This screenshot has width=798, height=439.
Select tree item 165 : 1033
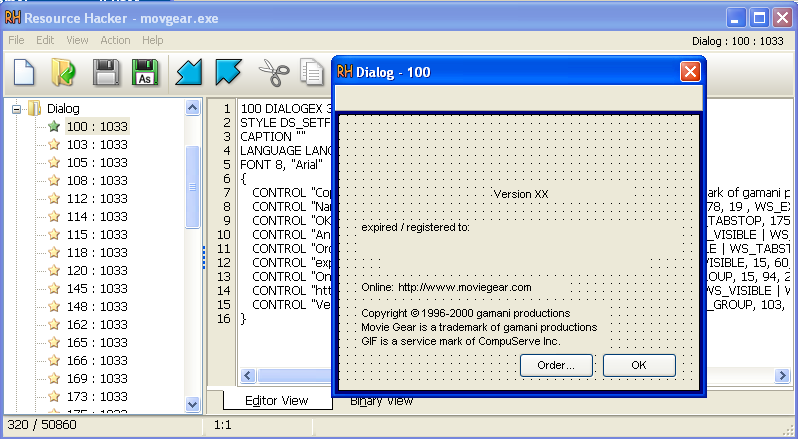click(97, 342)
